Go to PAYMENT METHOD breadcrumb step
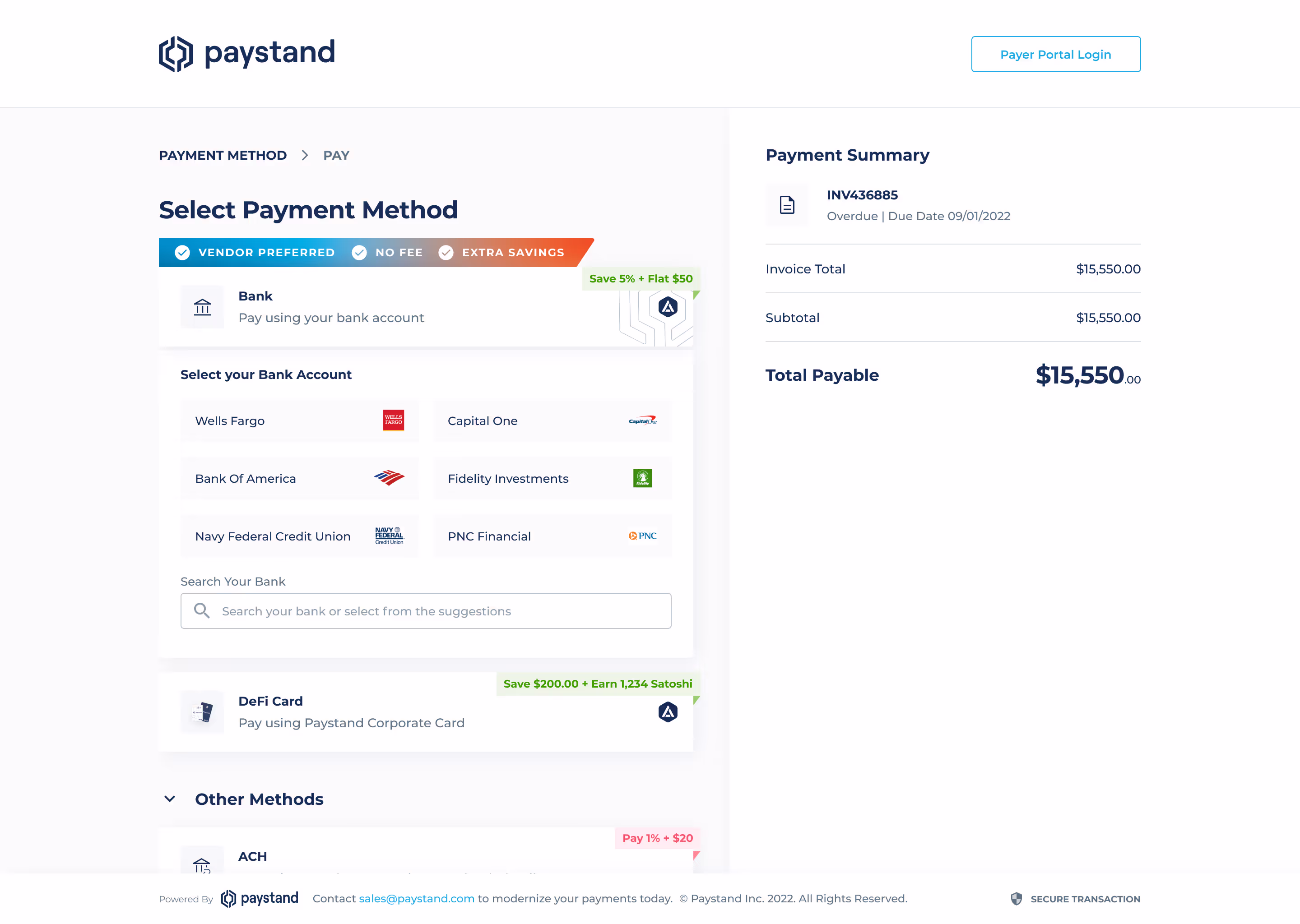 coord(223,155)
